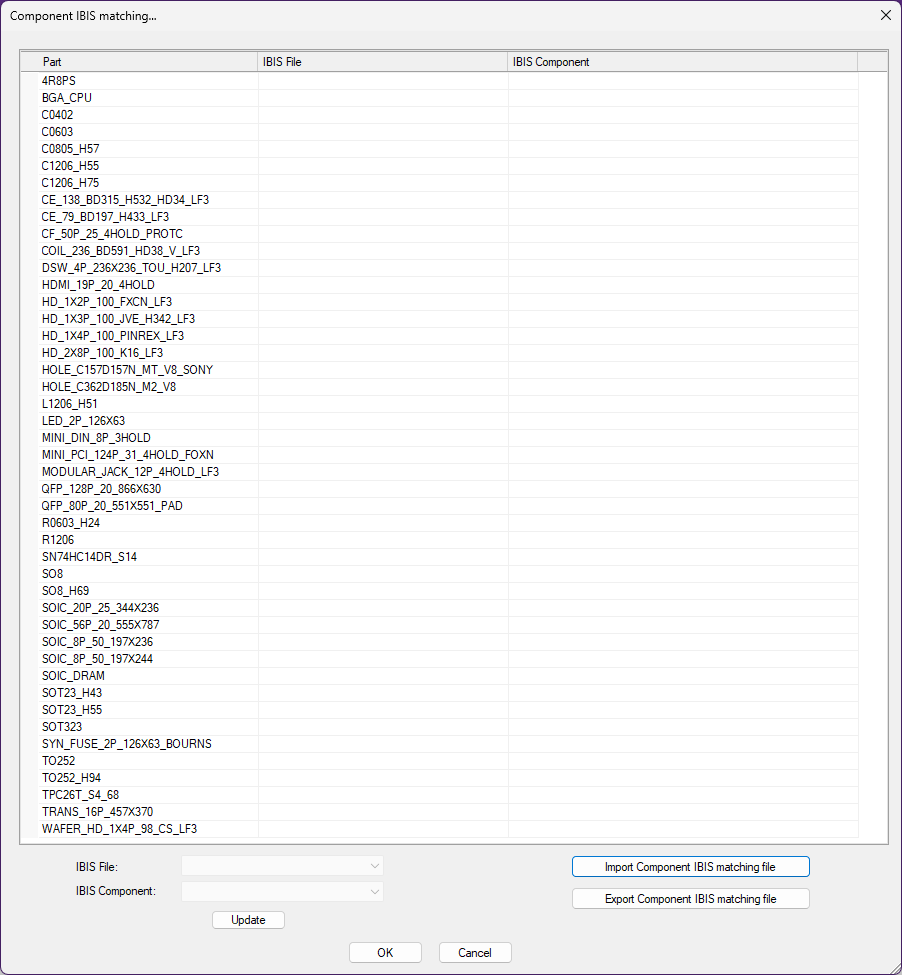Select CE_79_BD197_H433_LF3 row

[x=105, y=217]
